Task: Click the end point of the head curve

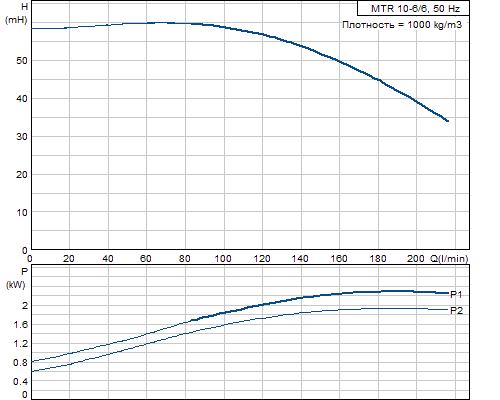Action: coord(447,121)
